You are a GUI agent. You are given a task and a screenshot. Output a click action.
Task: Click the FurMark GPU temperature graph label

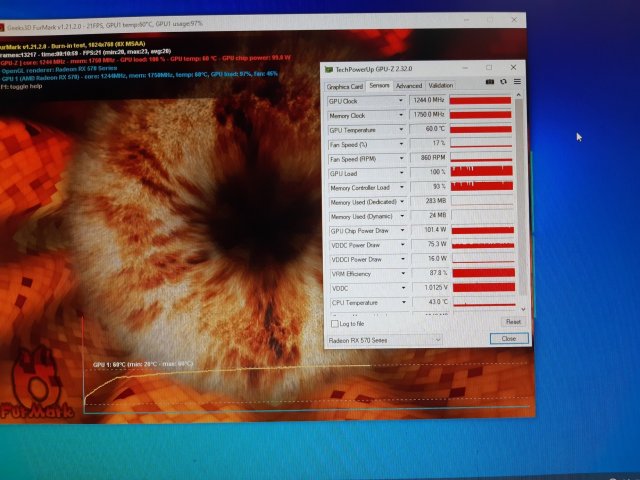[142, 364]
